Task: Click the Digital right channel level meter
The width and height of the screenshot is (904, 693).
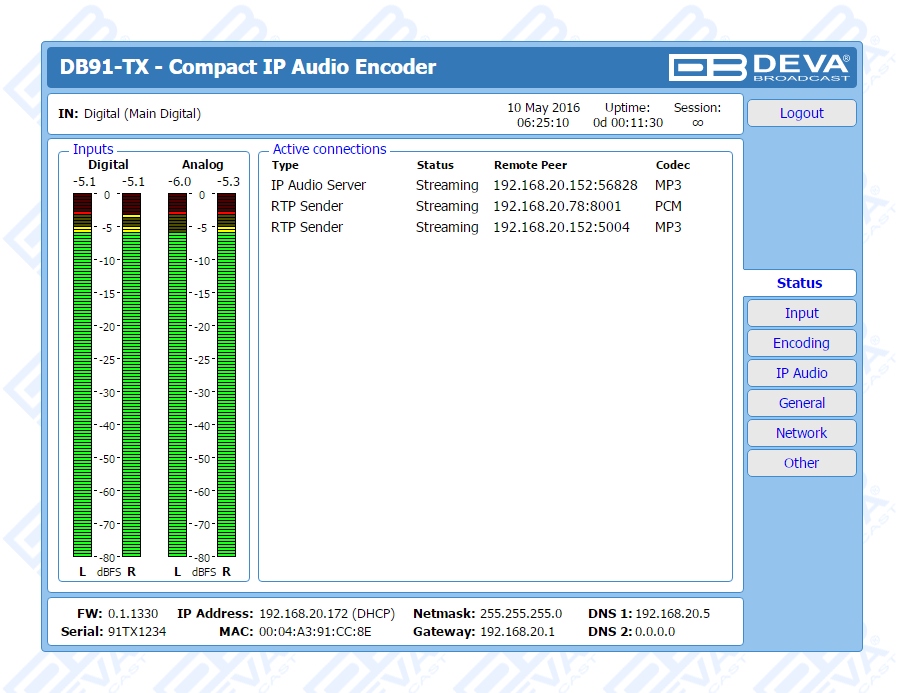Action: 131,375
